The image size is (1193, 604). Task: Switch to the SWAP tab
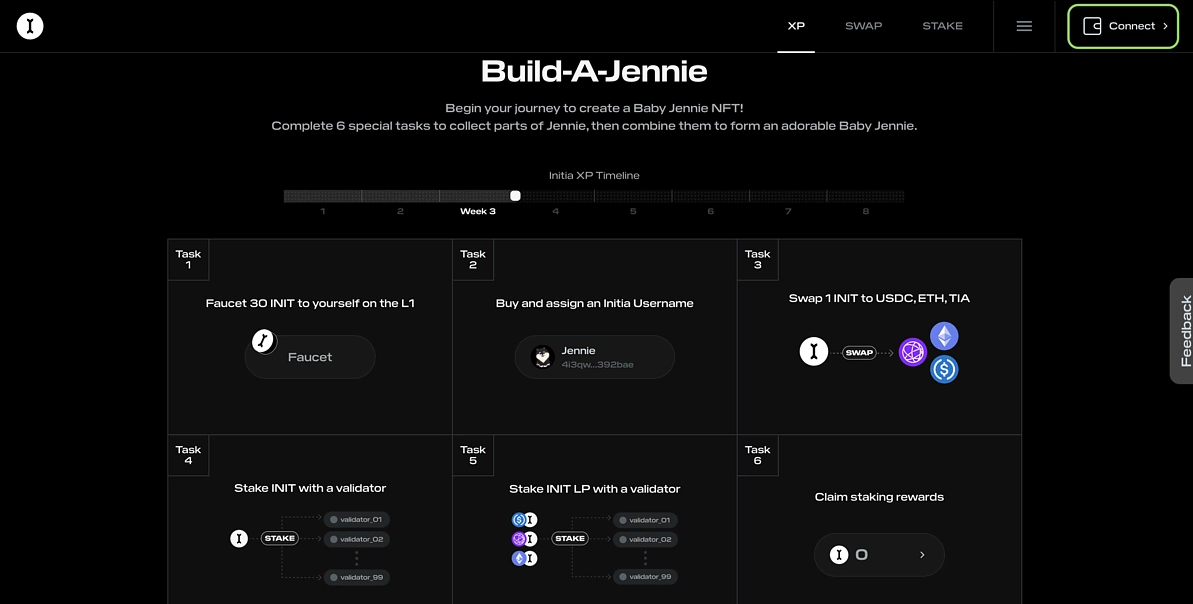click(864, 26)
